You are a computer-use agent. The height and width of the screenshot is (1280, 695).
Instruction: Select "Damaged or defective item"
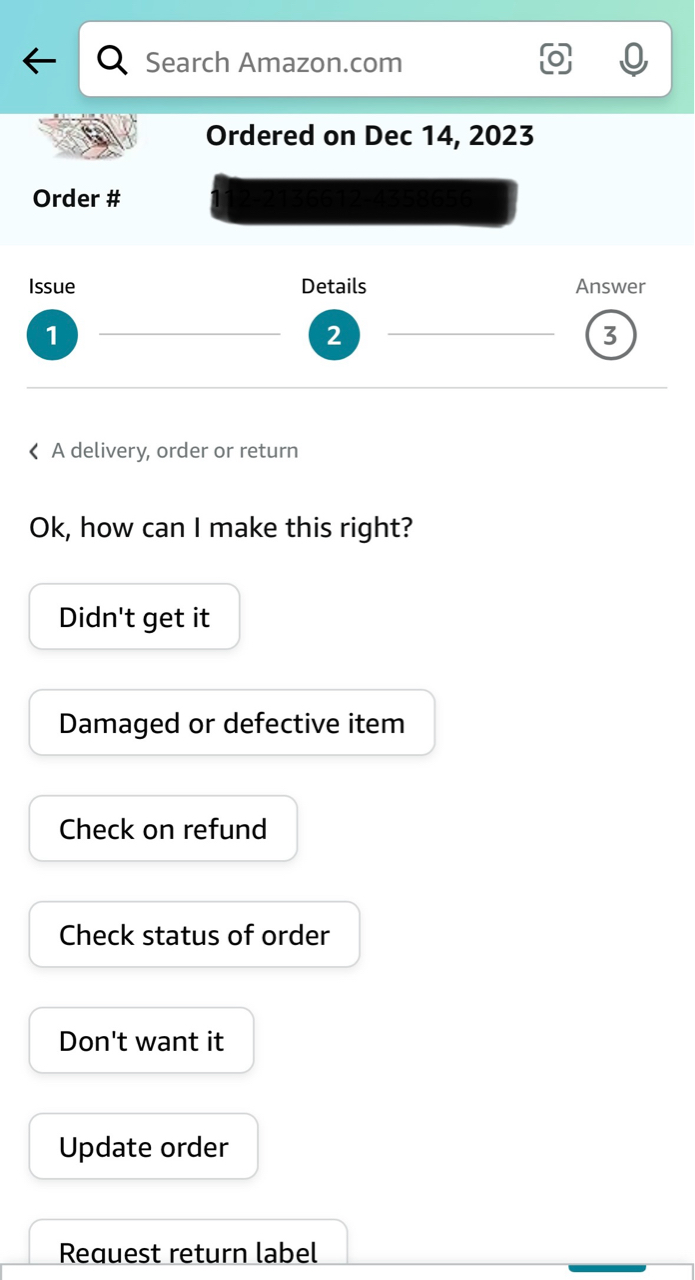(x=232, y=723)
